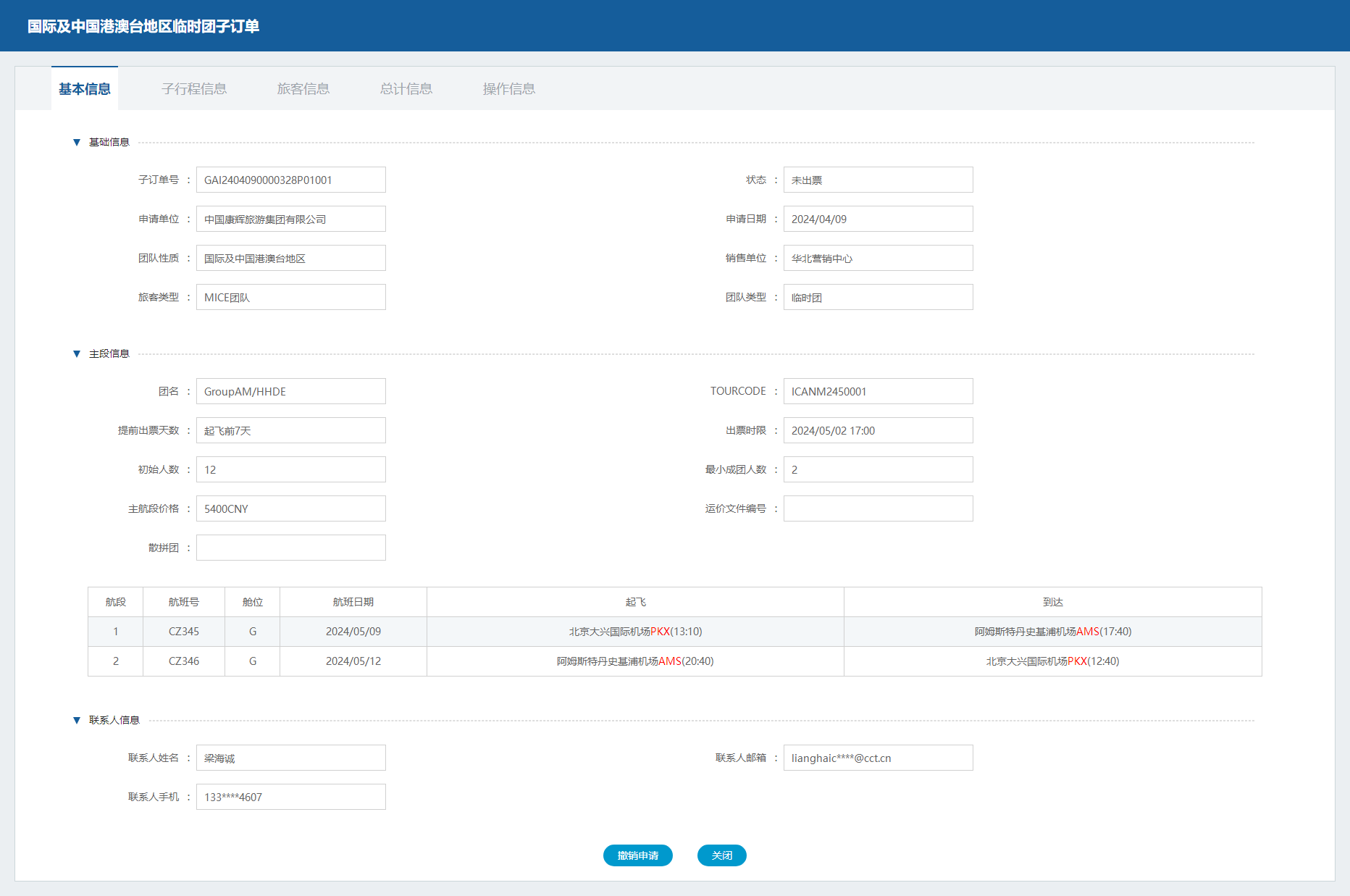Collapse the 基础信息 section triangle
The height and width of the screenshot is (896, 1350).
point(77,143)
